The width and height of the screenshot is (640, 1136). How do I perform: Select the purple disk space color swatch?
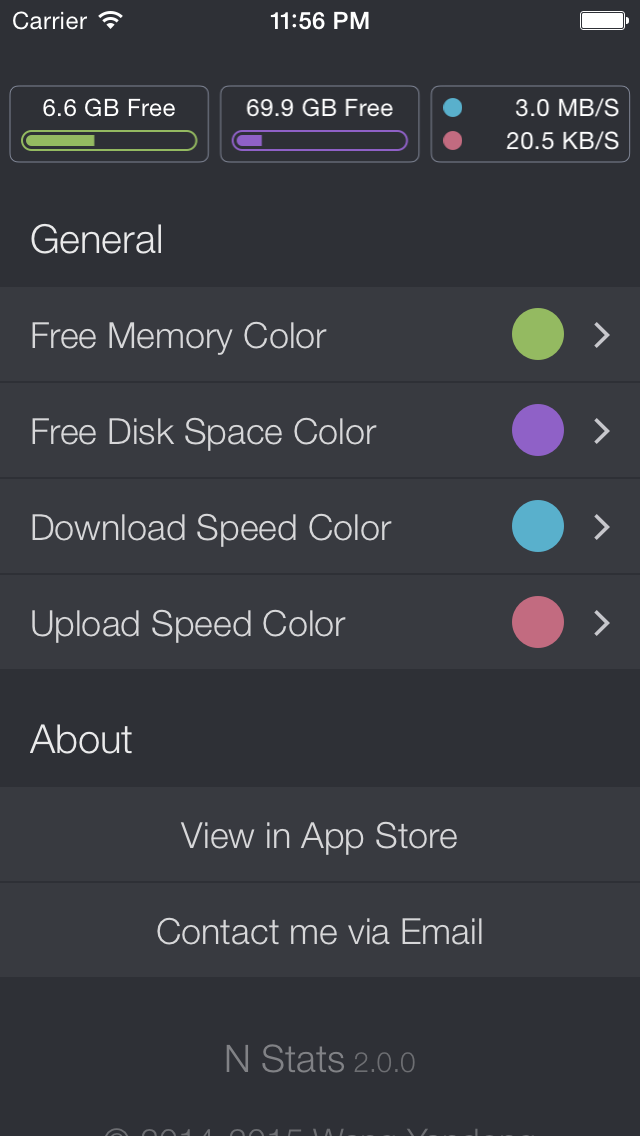coord(537,431)
